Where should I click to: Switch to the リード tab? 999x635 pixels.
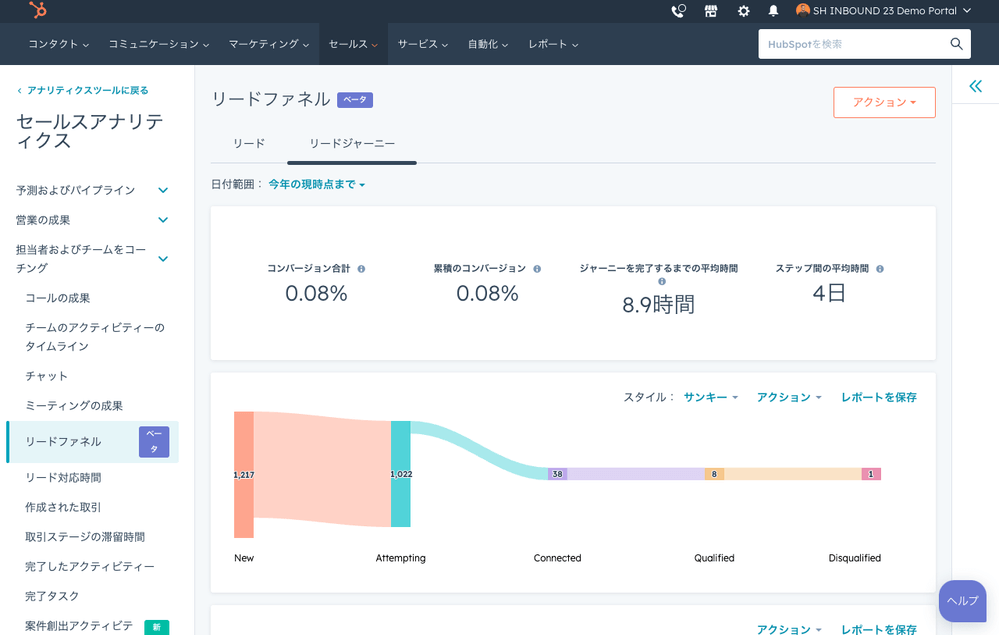click(x=249, y=143)
